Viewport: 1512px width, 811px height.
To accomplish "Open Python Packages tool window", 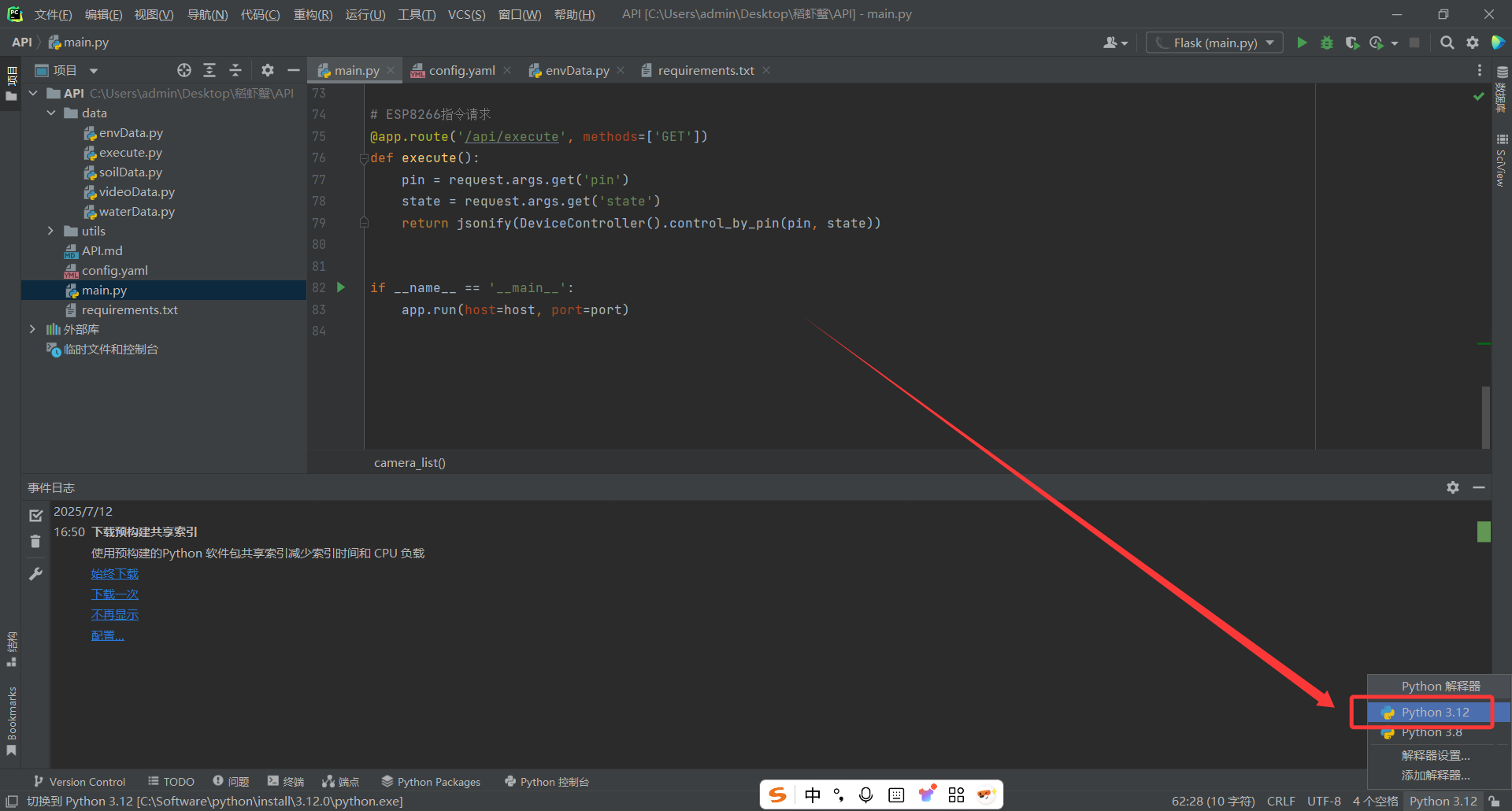I will pyautogui.click(x=431, y=781).
